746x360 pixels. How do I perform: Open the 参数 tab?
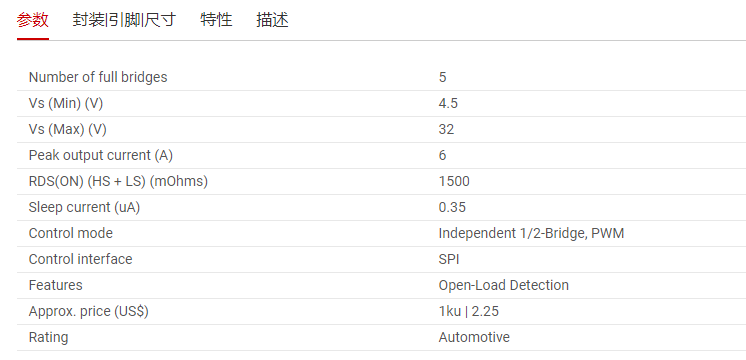coord(32,20)
